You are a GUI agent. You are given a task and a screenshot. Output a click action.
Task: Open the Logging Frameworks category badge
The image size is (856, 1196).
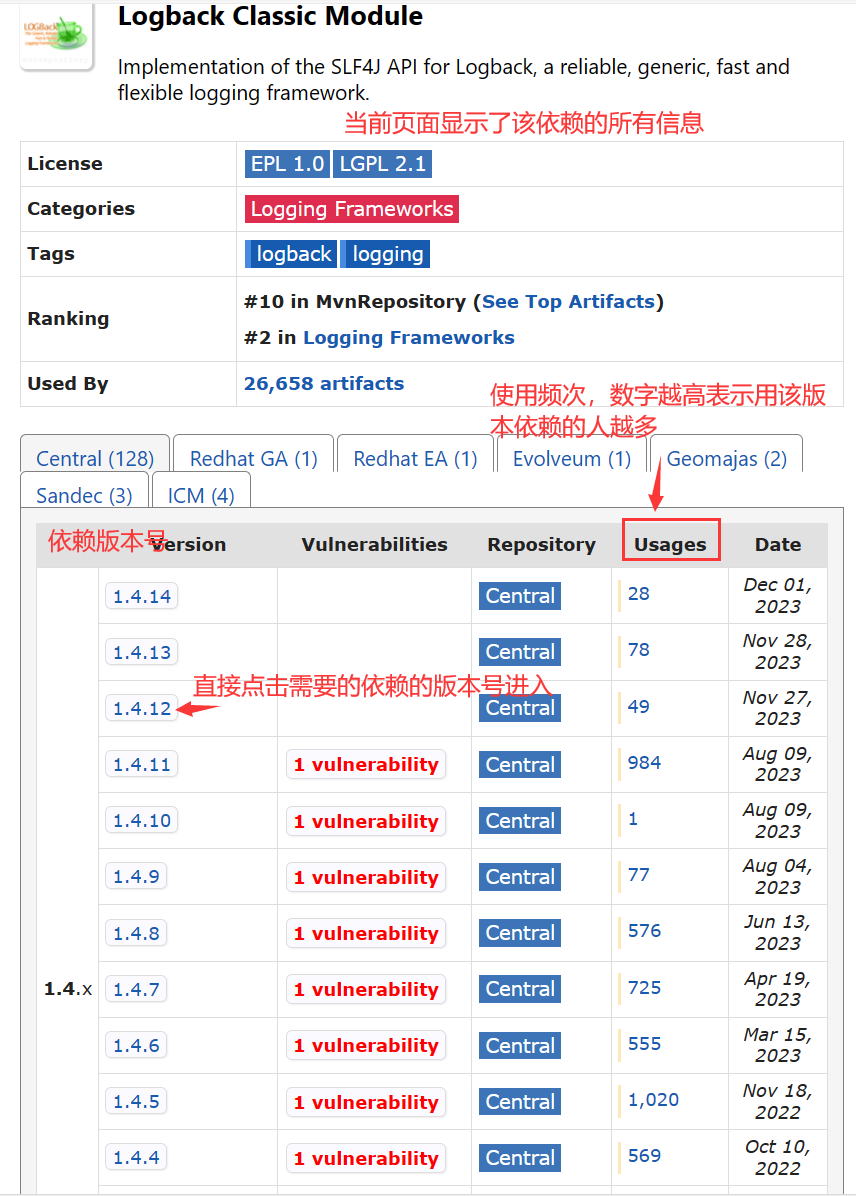coord(352,209)
